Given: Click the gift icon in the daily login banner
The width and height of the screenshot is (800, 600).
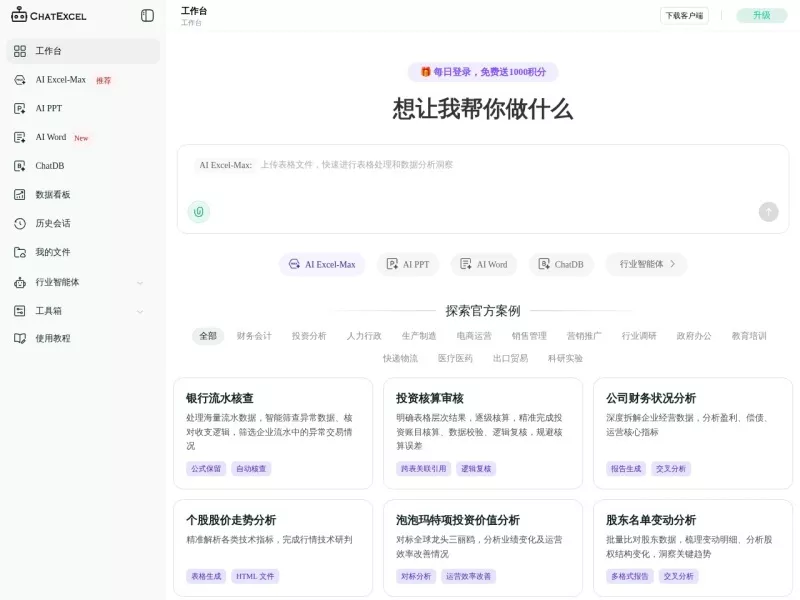Looking at the screenshot, I should pos(426,71).
